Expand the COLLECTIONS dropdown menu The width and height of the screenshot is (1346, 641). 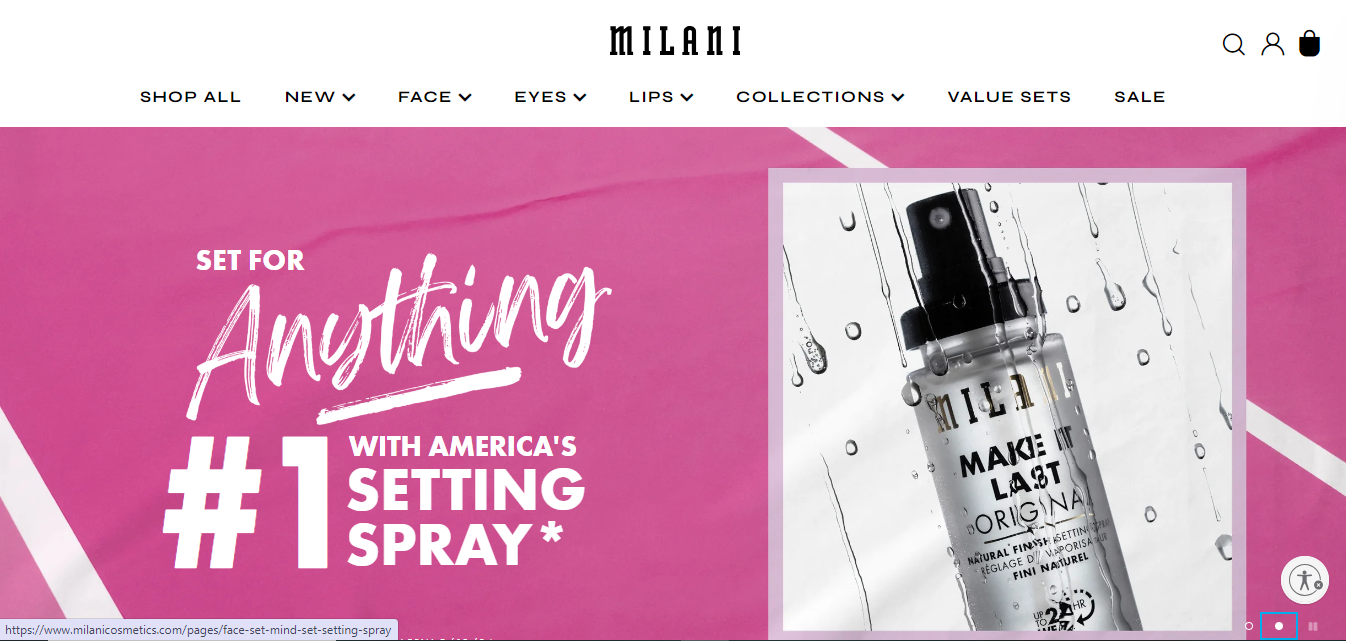pos(820,97)
